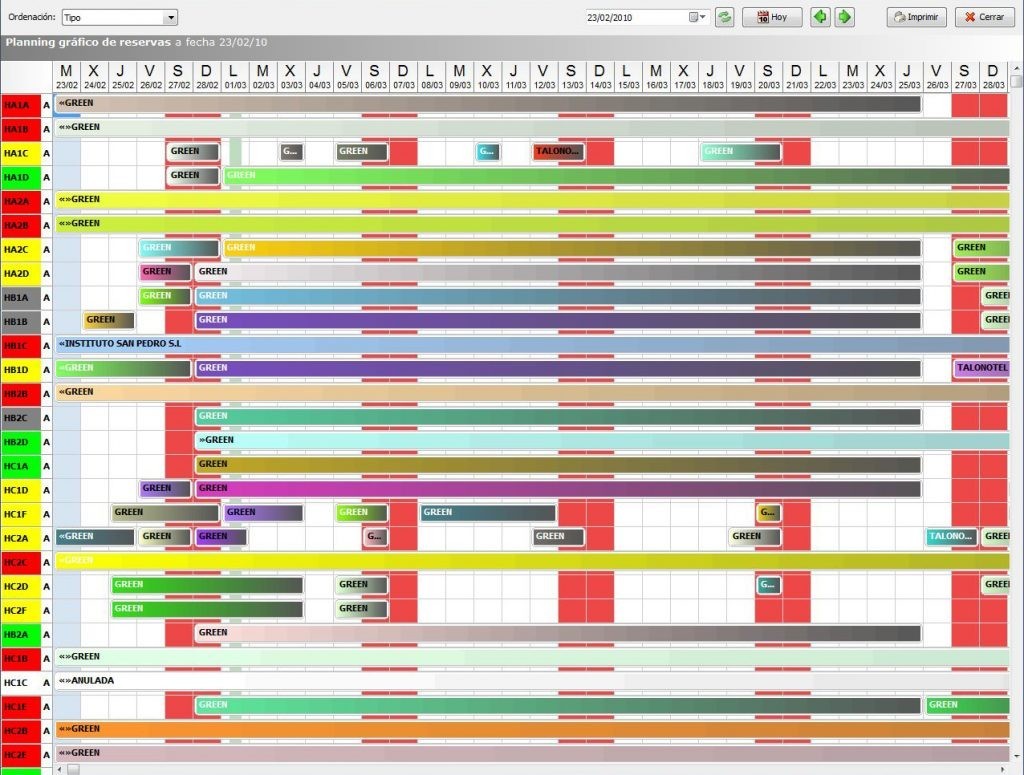This screenshot has width=1024, height=775.
Task: Open the TALONOTEL reservation in row HB1D
Action: [982, 369]
